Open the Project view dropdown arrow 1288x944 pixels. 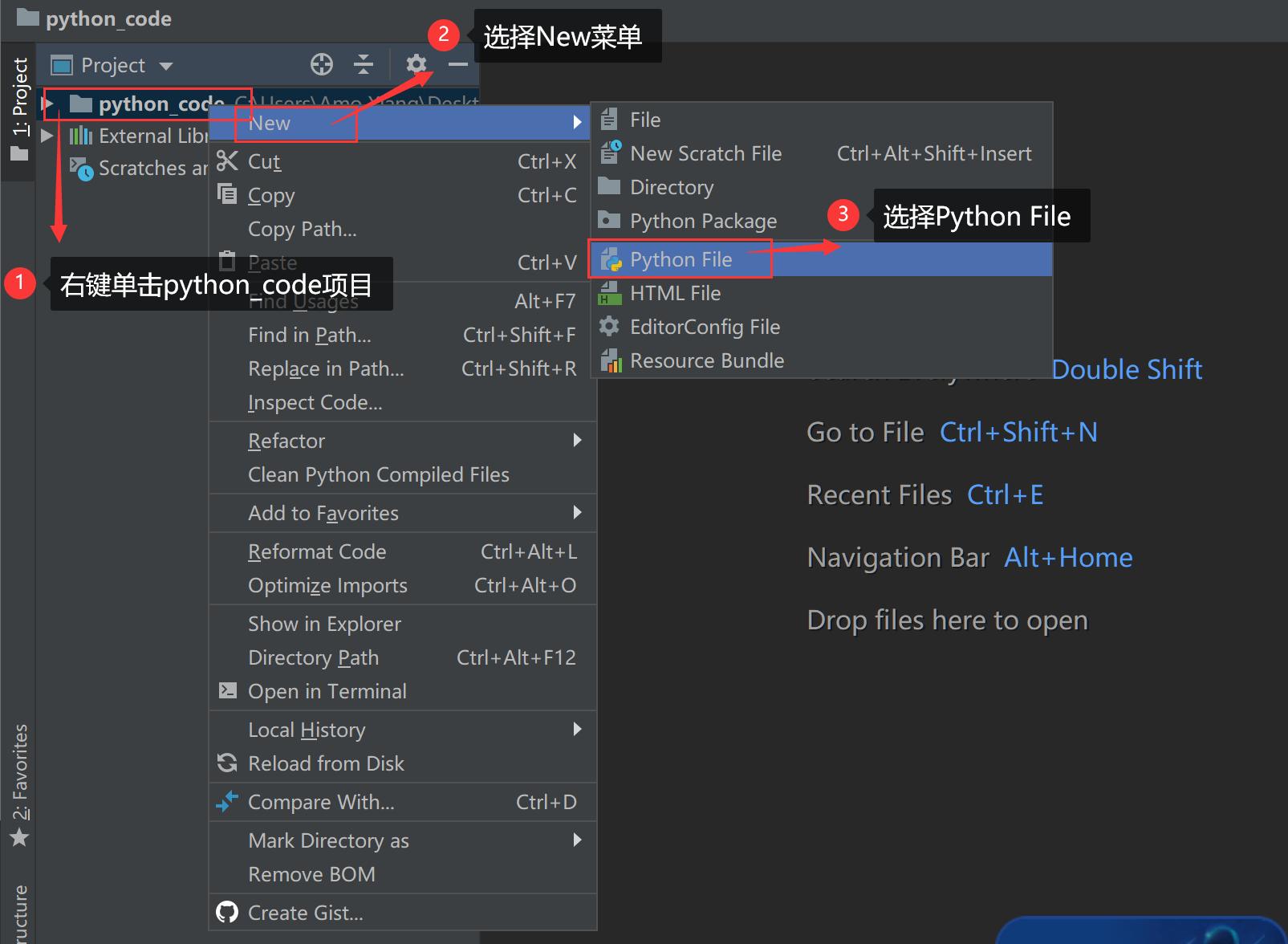[x=166, y=66]
